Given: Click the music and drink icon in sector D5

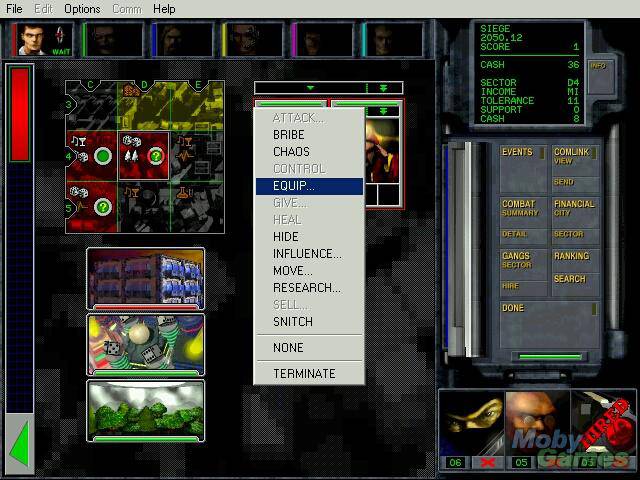Looking at the screenshot, I should [x=131, y=192].
